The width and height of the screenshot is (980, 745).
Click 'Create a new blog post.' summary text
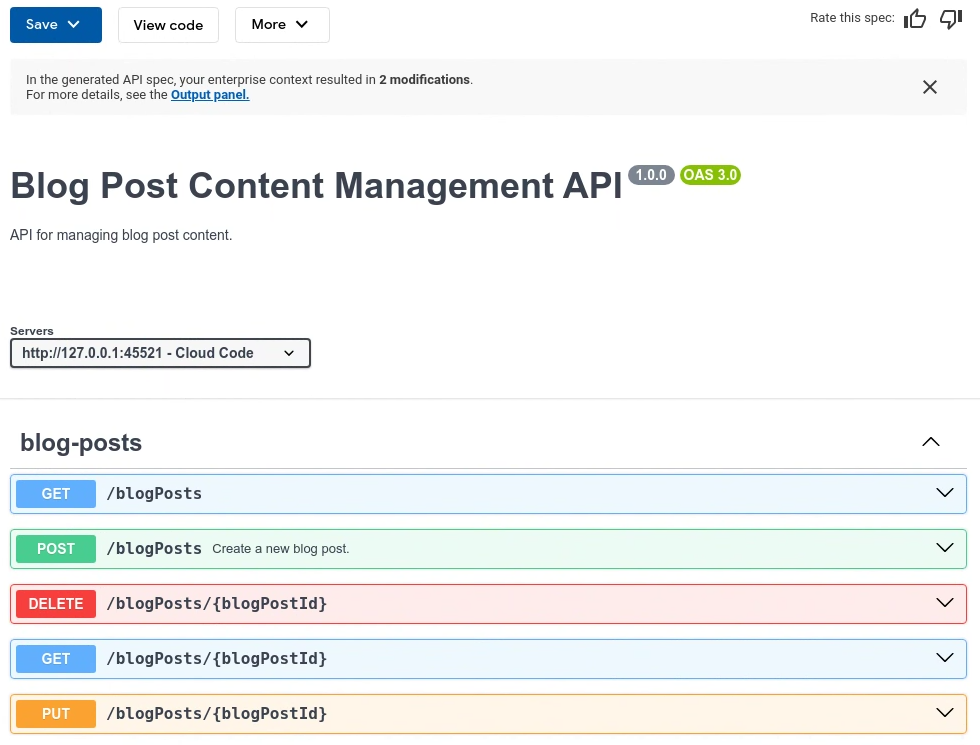[x=281, y=549]
